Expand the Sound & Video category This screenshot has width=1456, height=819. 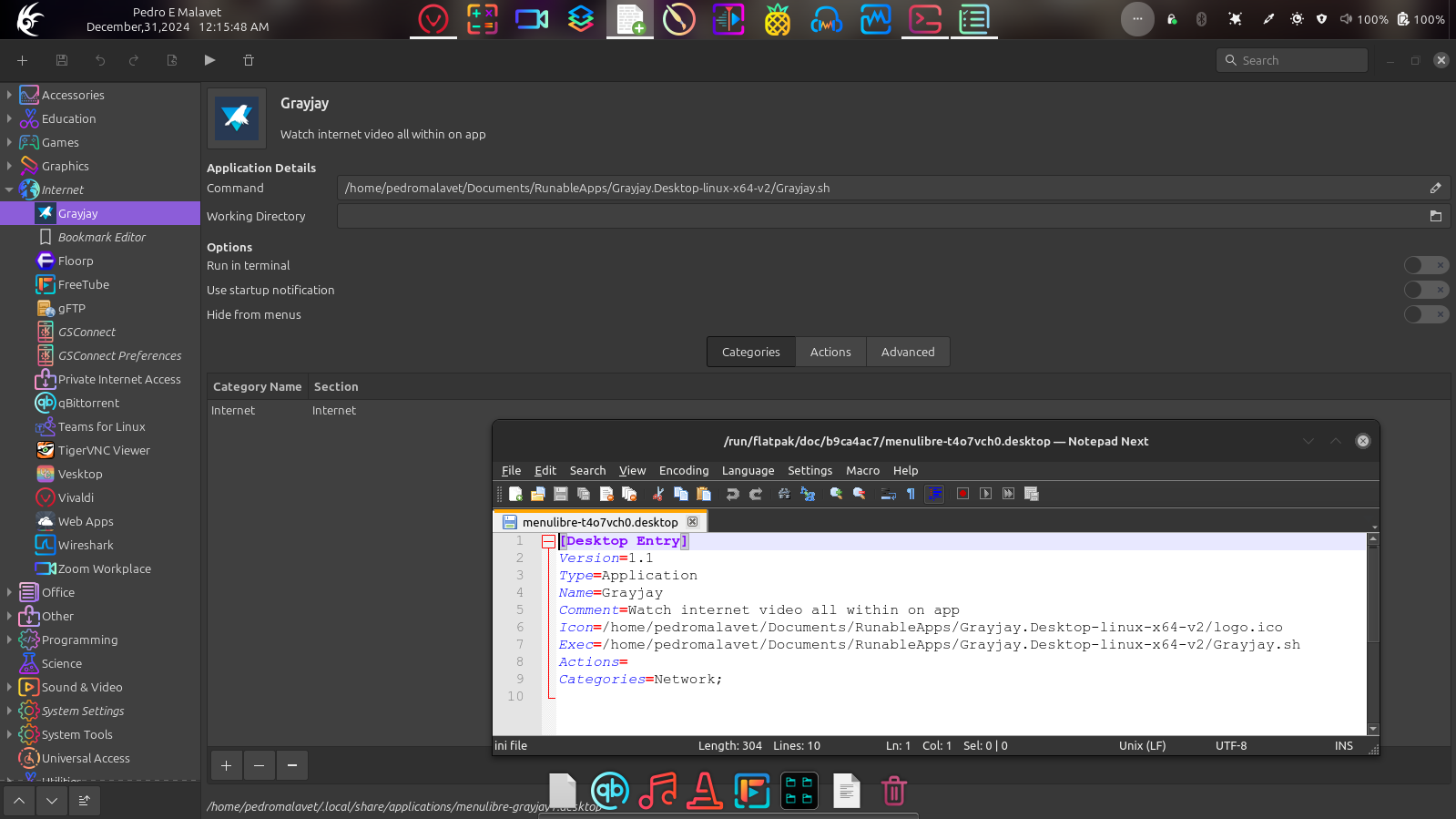pos(9,687)
